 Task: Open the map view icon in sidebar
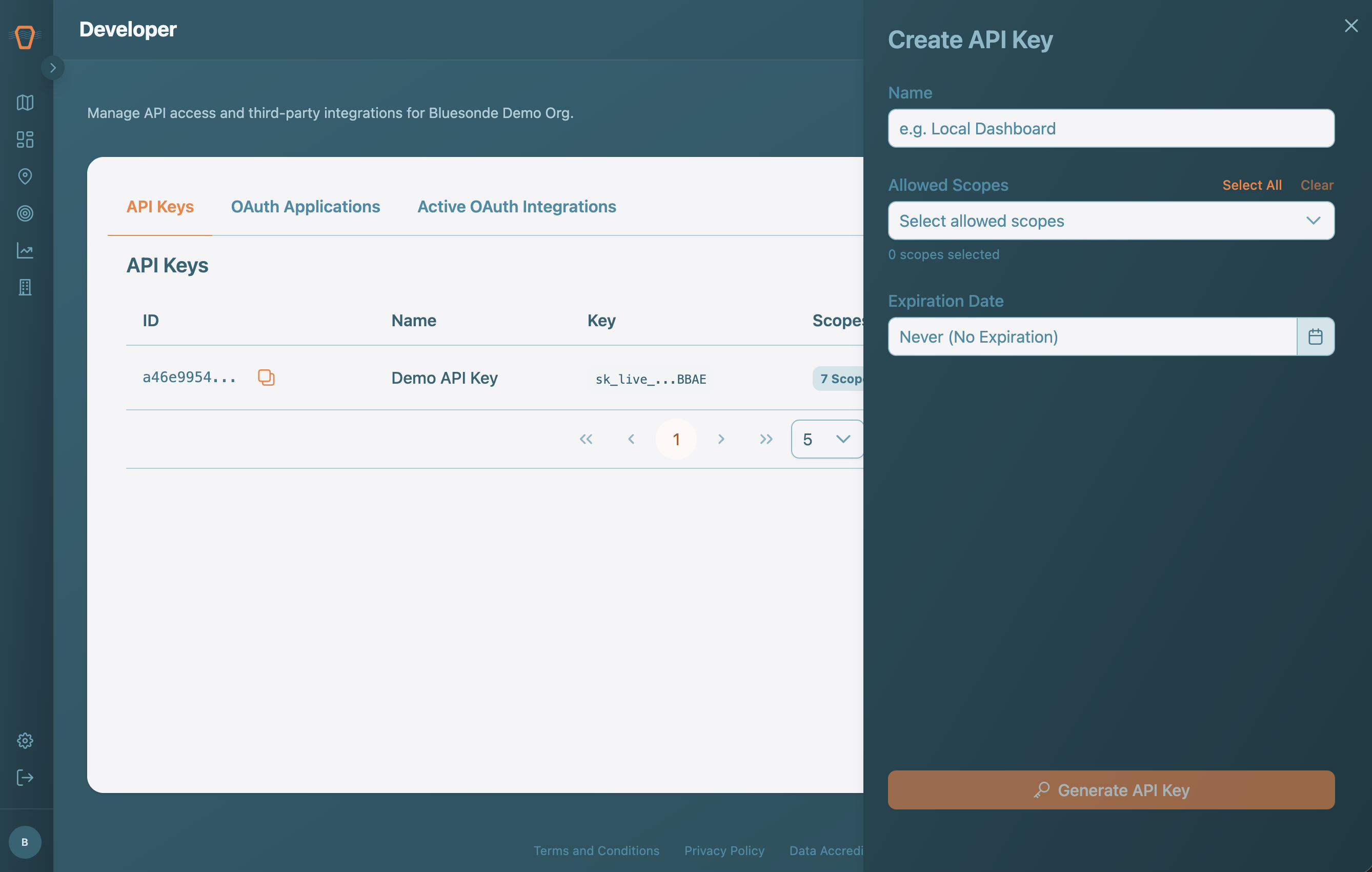(25, 103)
